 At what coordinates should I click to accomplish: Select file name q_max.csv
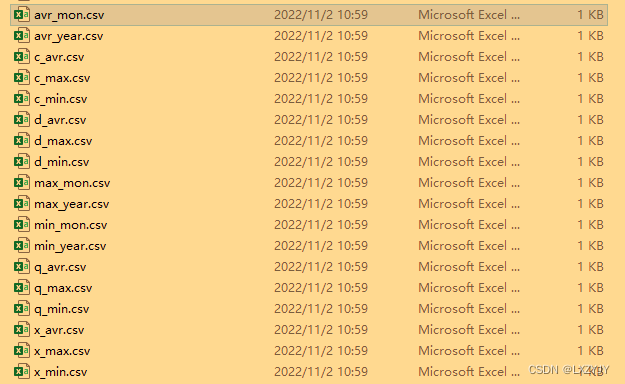(63, 288)
